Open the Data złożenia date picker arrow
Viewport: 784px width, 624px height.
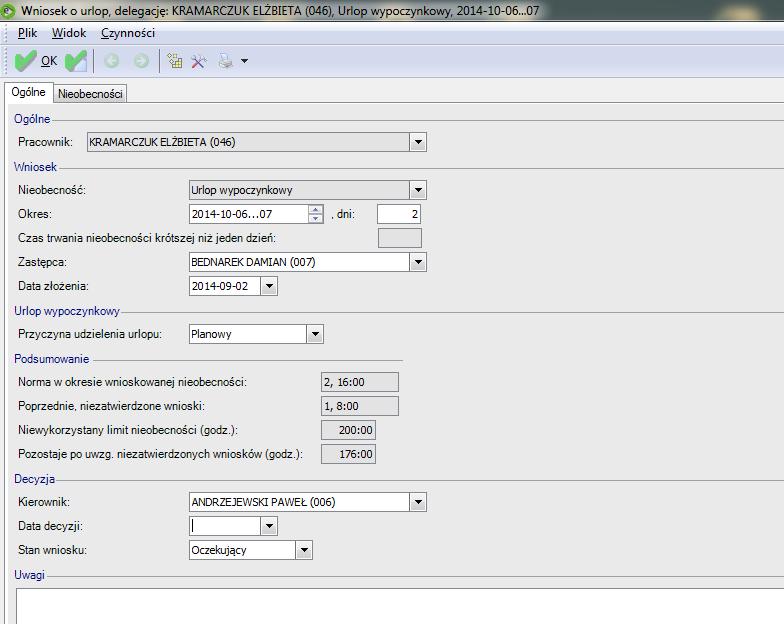pos(269,286)
